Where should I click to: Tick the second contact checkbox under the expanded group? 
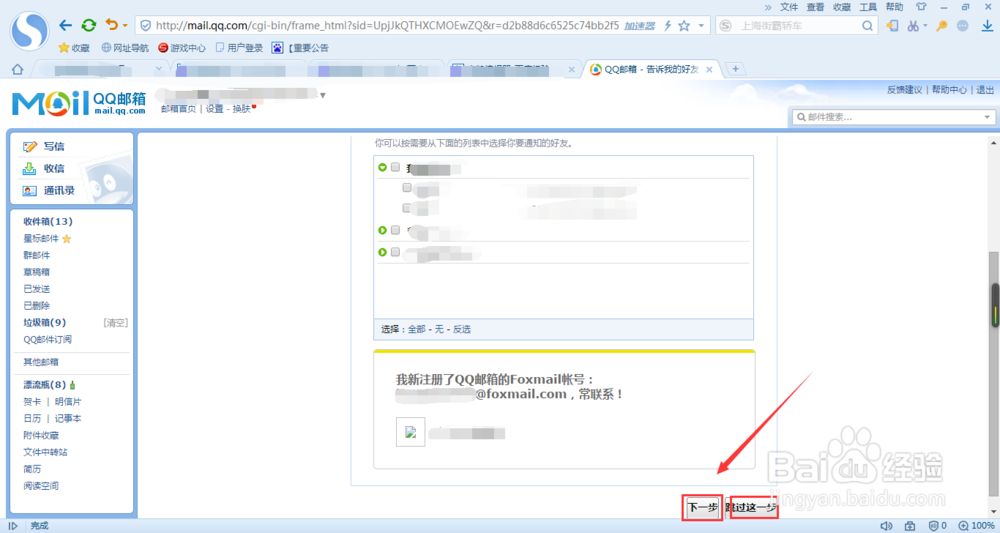(407, 208)
